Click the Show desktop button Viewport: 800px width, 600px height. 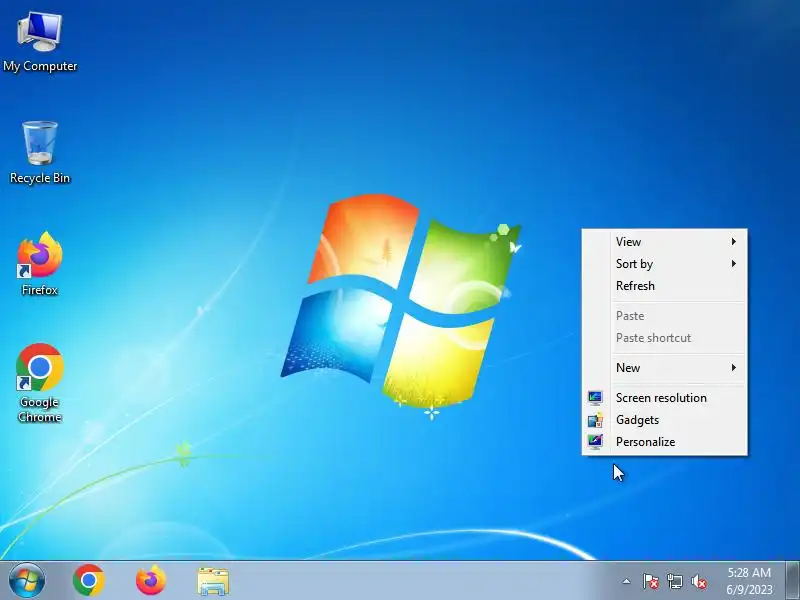pyautogui.click(x=793, y=581)
